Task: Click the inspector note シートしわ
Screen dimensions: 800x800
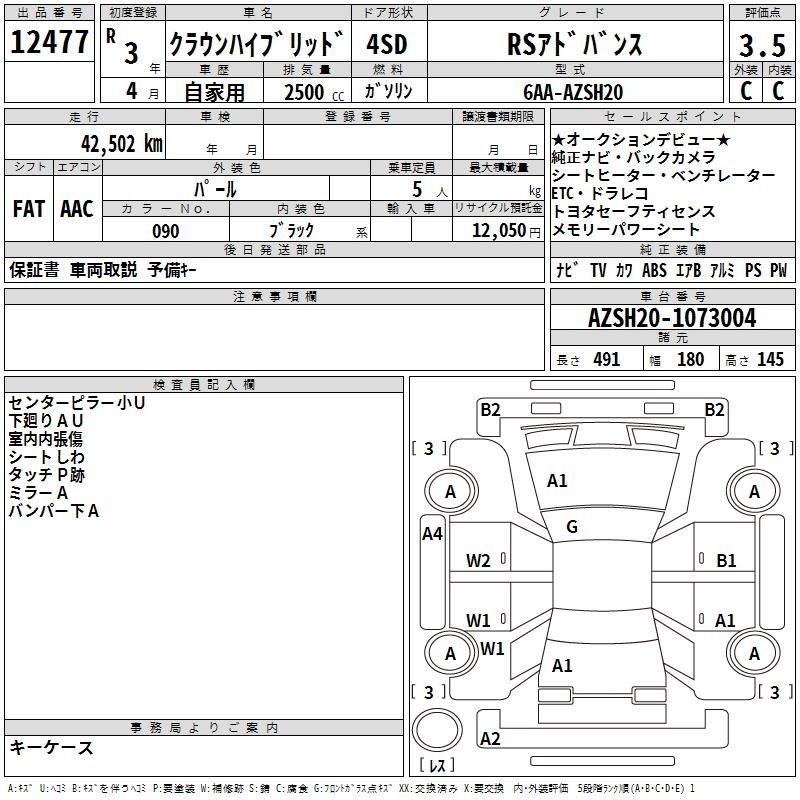Action: click(x=46, y=457)
